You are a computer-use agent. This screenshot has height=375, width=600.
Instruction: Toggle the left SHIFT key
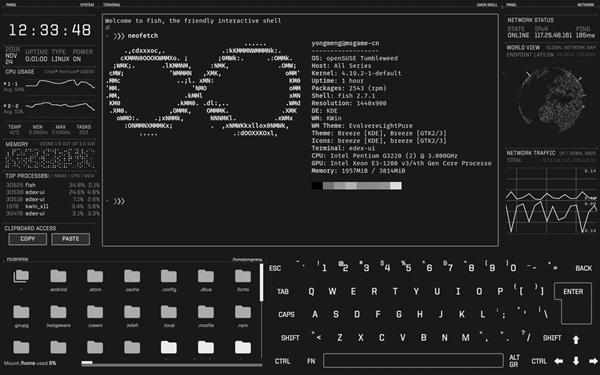(x=290, y=338)
